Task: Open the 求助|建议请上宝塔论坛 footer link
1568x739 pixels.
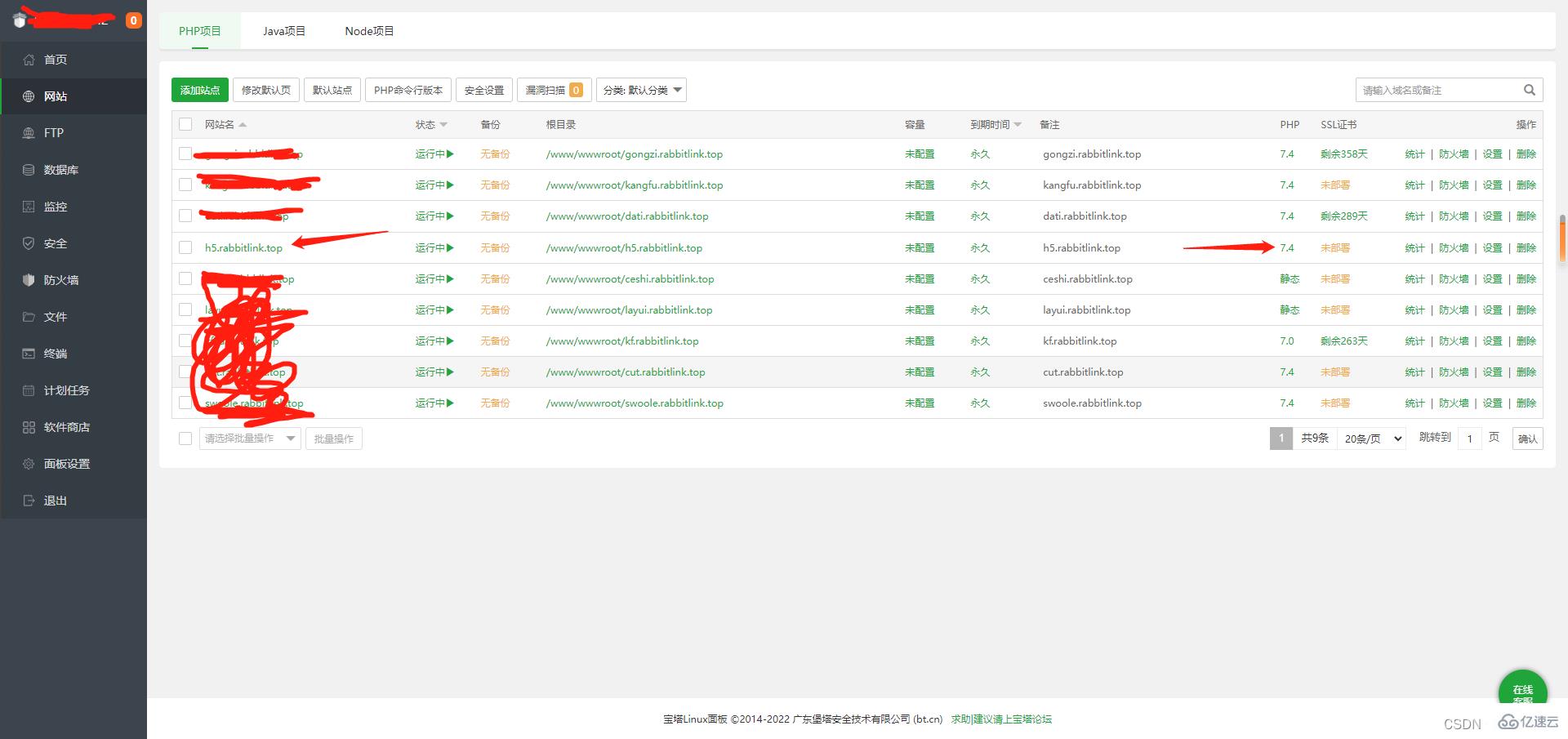Action: point(1001,719)
